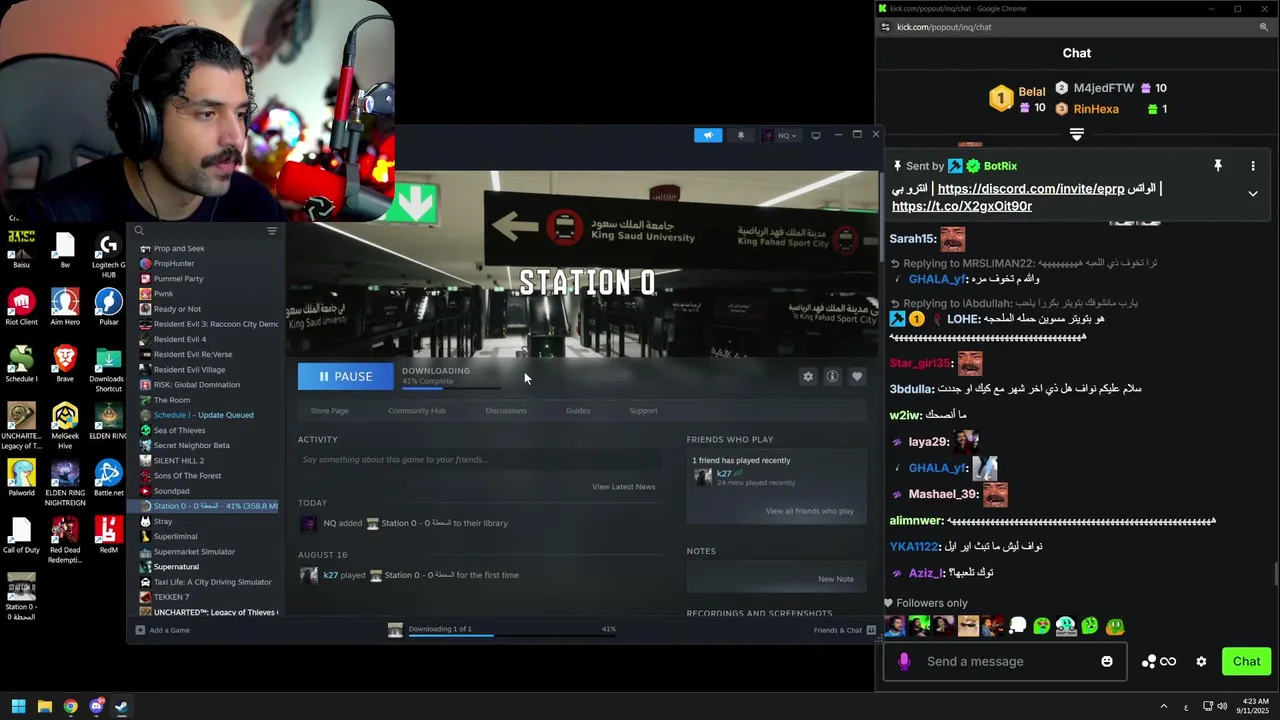Screen dimensions: 1280x720
Task: Open the Discussions tab
Action: click(x=506, y=411)
